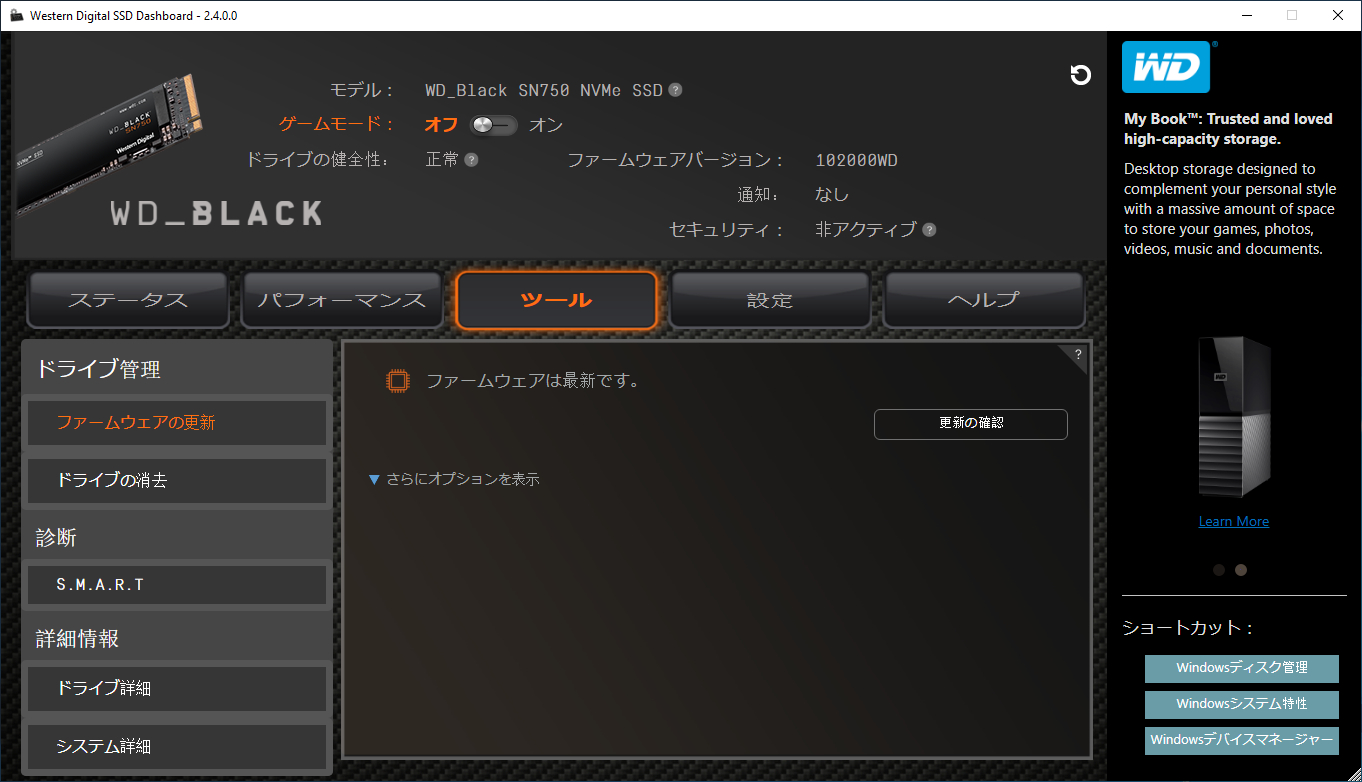This screenshot has width=1362, height=782.
Task: Open ドライブの消去 in the sidebar
Action: point(177,481)
